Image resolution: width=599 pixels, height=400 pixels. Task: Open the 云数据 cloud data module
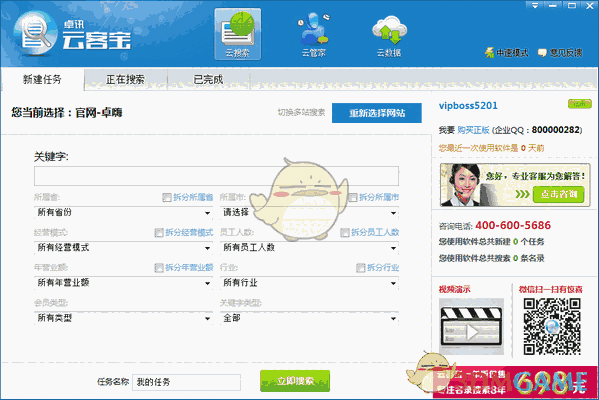click(389, 36)
